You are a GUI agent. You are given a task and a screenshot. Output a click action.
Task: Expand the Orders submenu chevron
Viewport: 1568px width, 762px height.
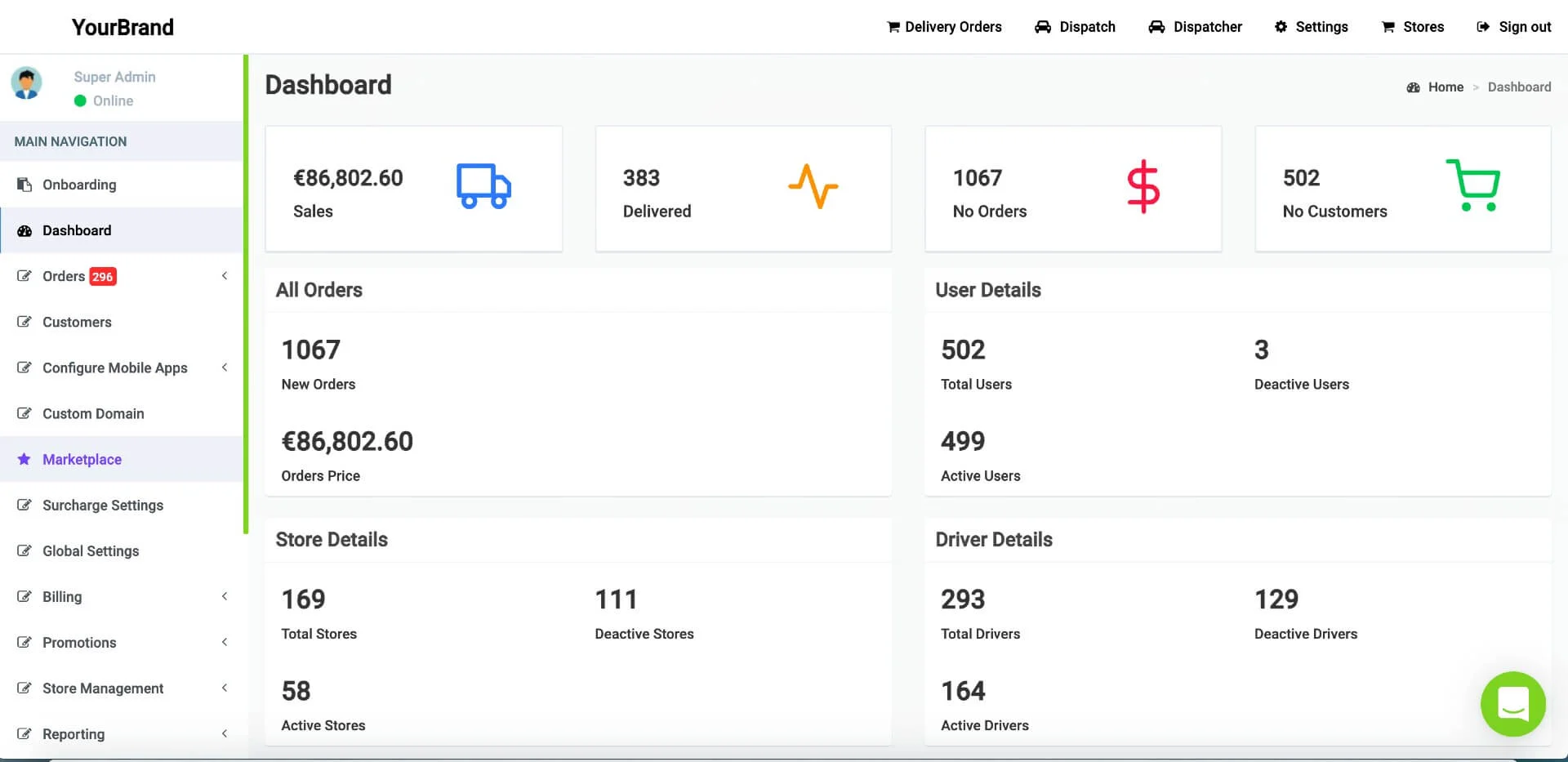pos(225,276)
